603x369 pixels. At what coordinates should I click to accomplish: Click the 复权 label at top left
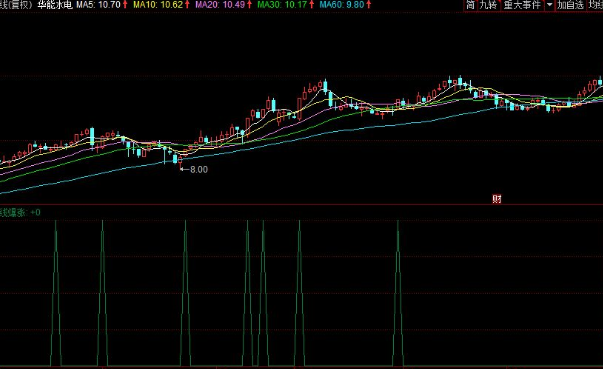(x=20, y=5)
